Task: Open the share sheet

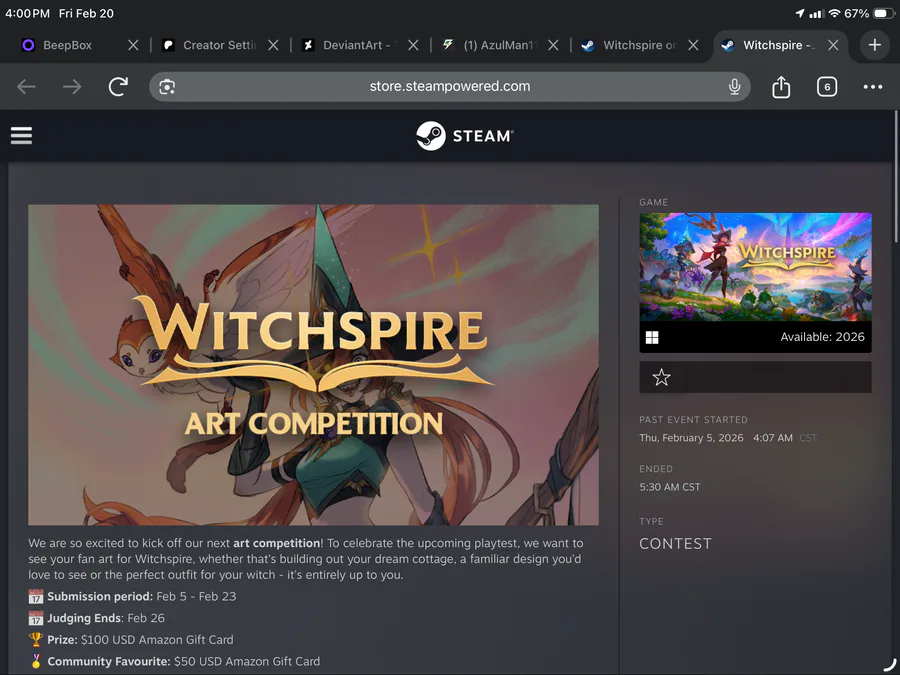Action: (x=781, y=87)
